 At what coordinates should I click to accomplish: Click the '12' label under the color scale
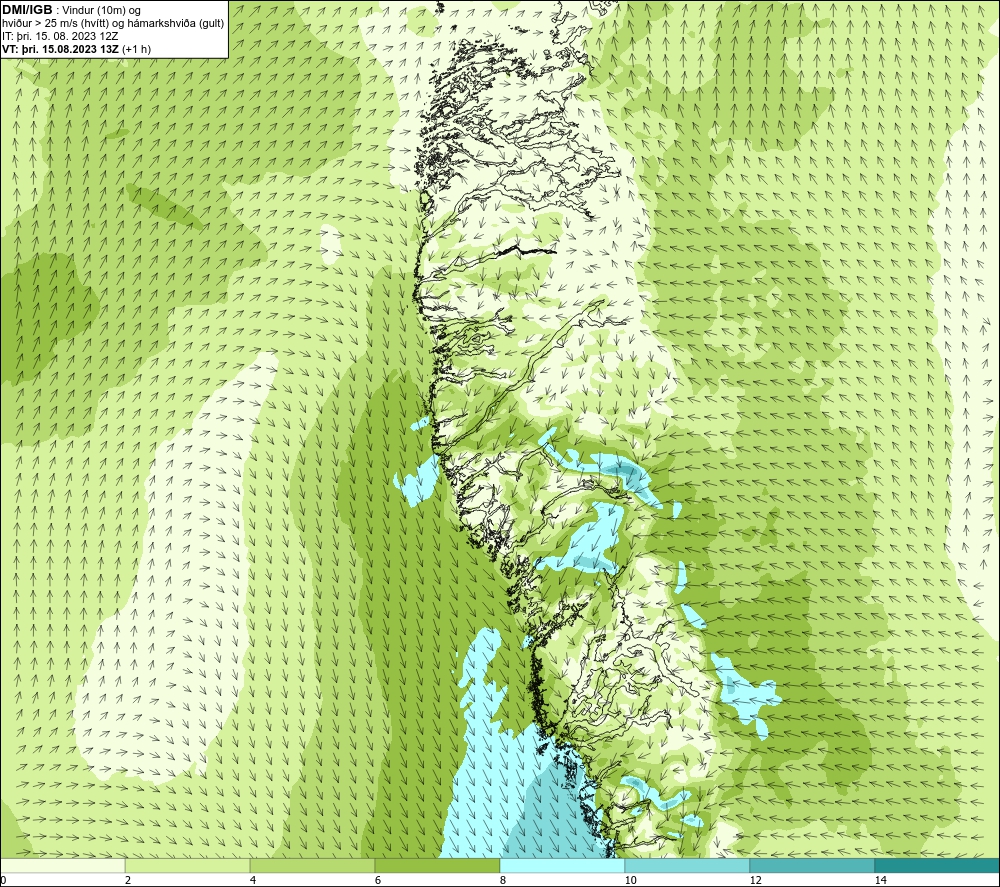(756, 880)
